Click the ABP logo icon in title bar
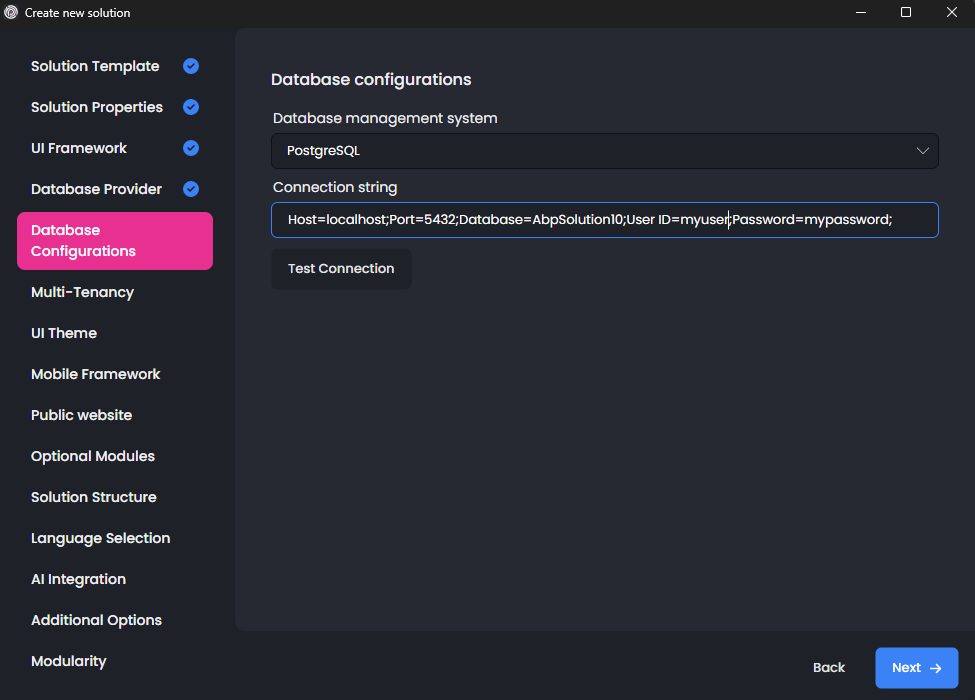975x700 pixels. point(12,13)
